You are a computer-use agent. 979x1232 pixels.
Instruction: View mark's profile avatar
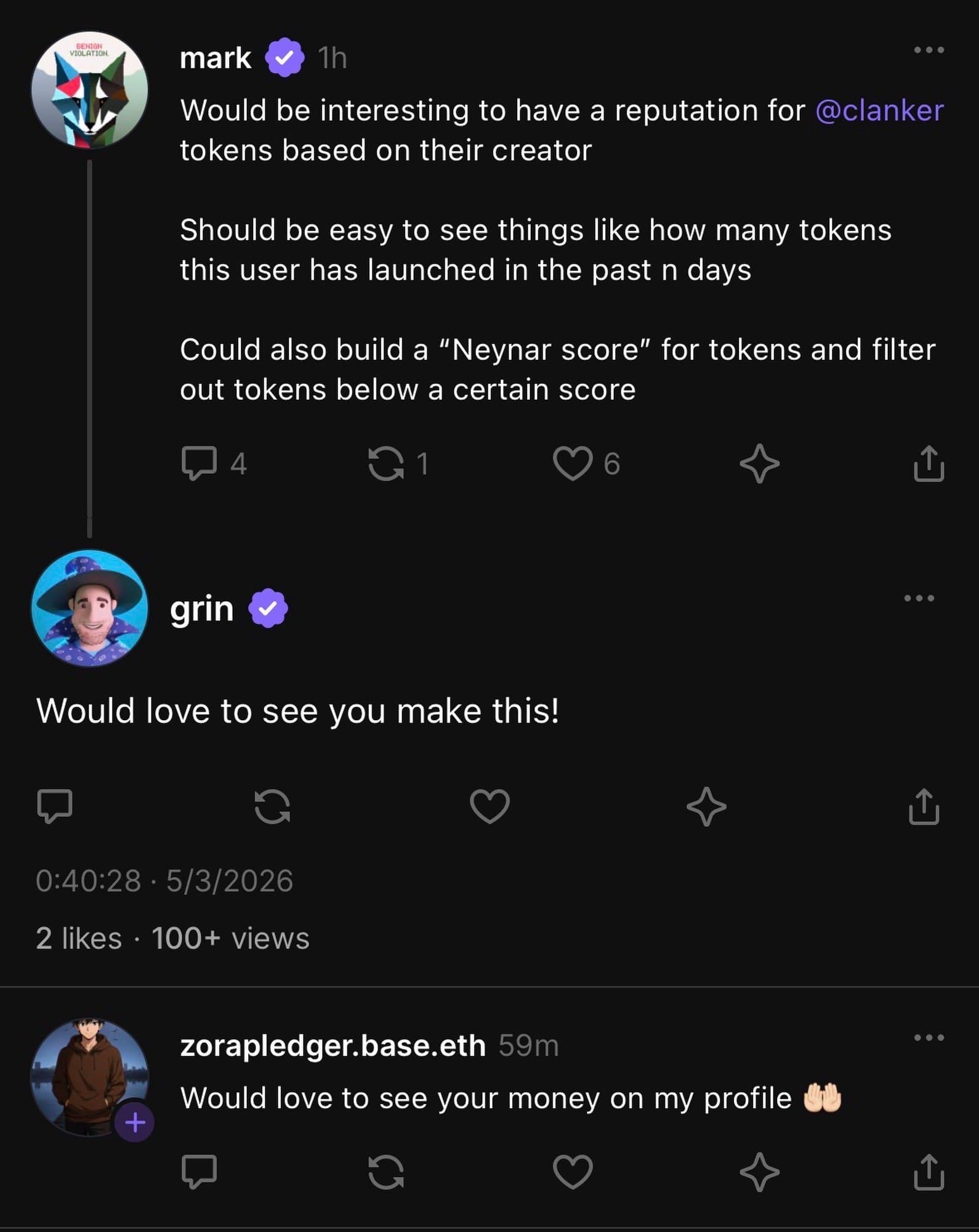pos(90,90)
